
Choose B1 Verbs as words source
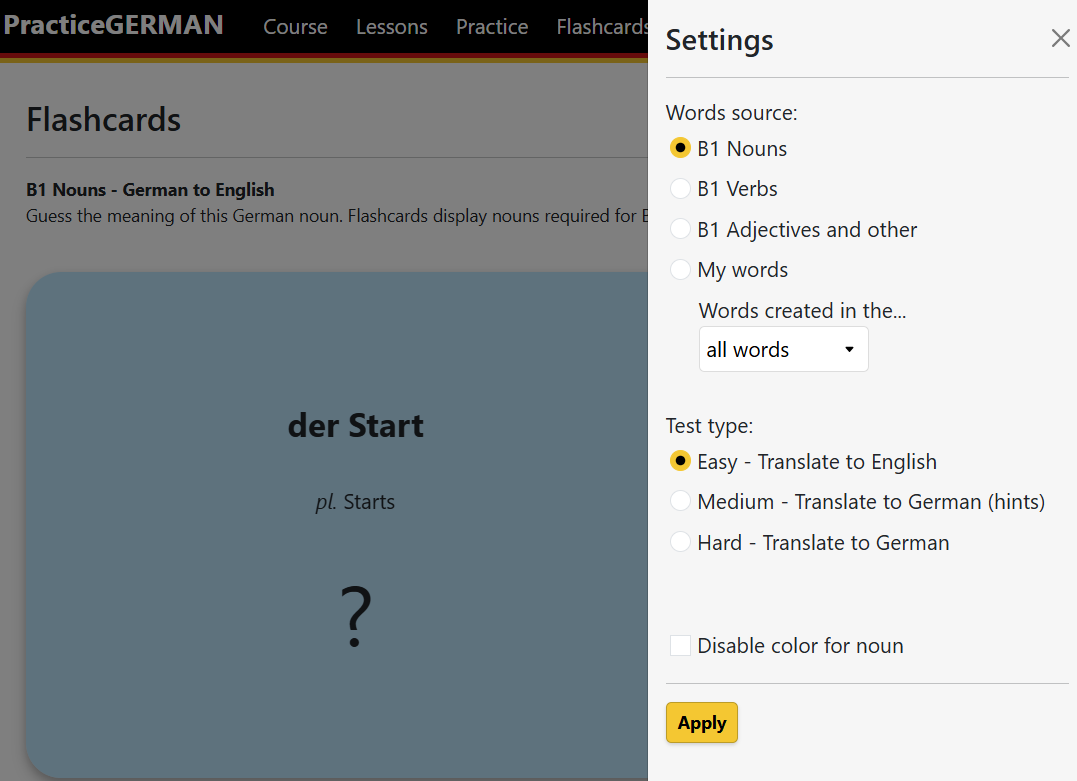coord(680,189)
